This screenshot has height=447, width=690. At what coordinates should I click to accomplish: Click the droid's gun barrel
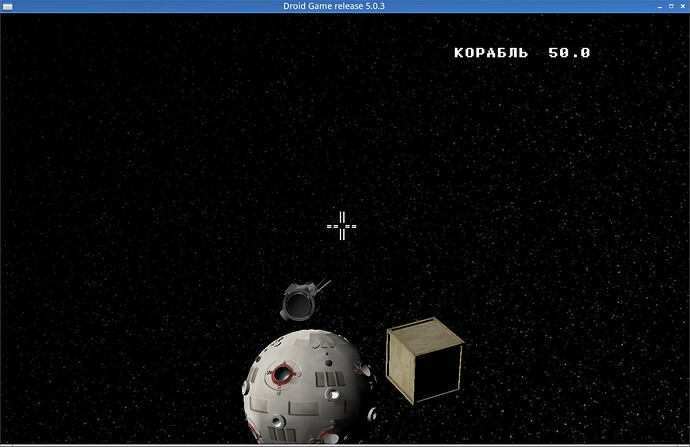click(x=321, y=286)
